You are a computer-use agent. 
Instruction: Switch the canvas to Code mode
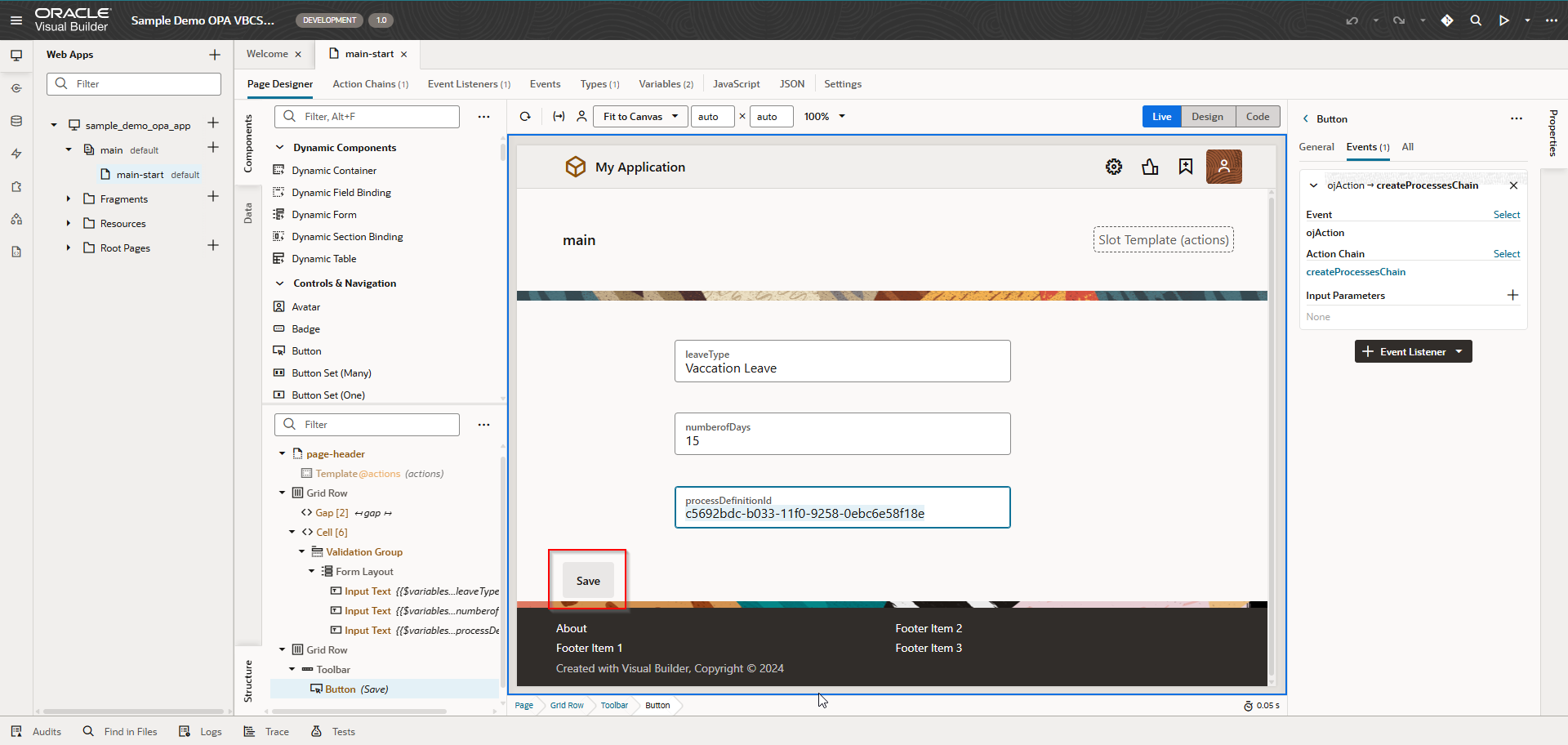click(1258, 116)
